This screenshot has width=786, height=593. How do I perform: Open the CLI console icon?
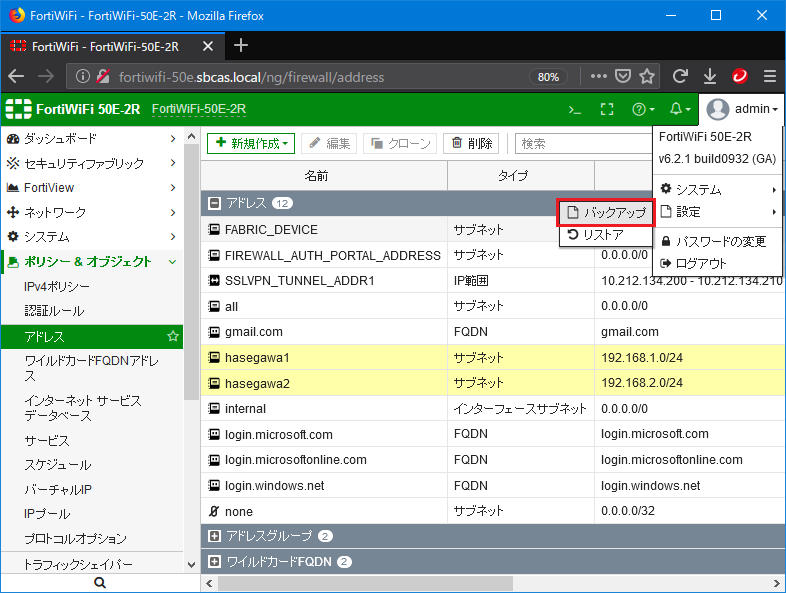coord(574,109)
